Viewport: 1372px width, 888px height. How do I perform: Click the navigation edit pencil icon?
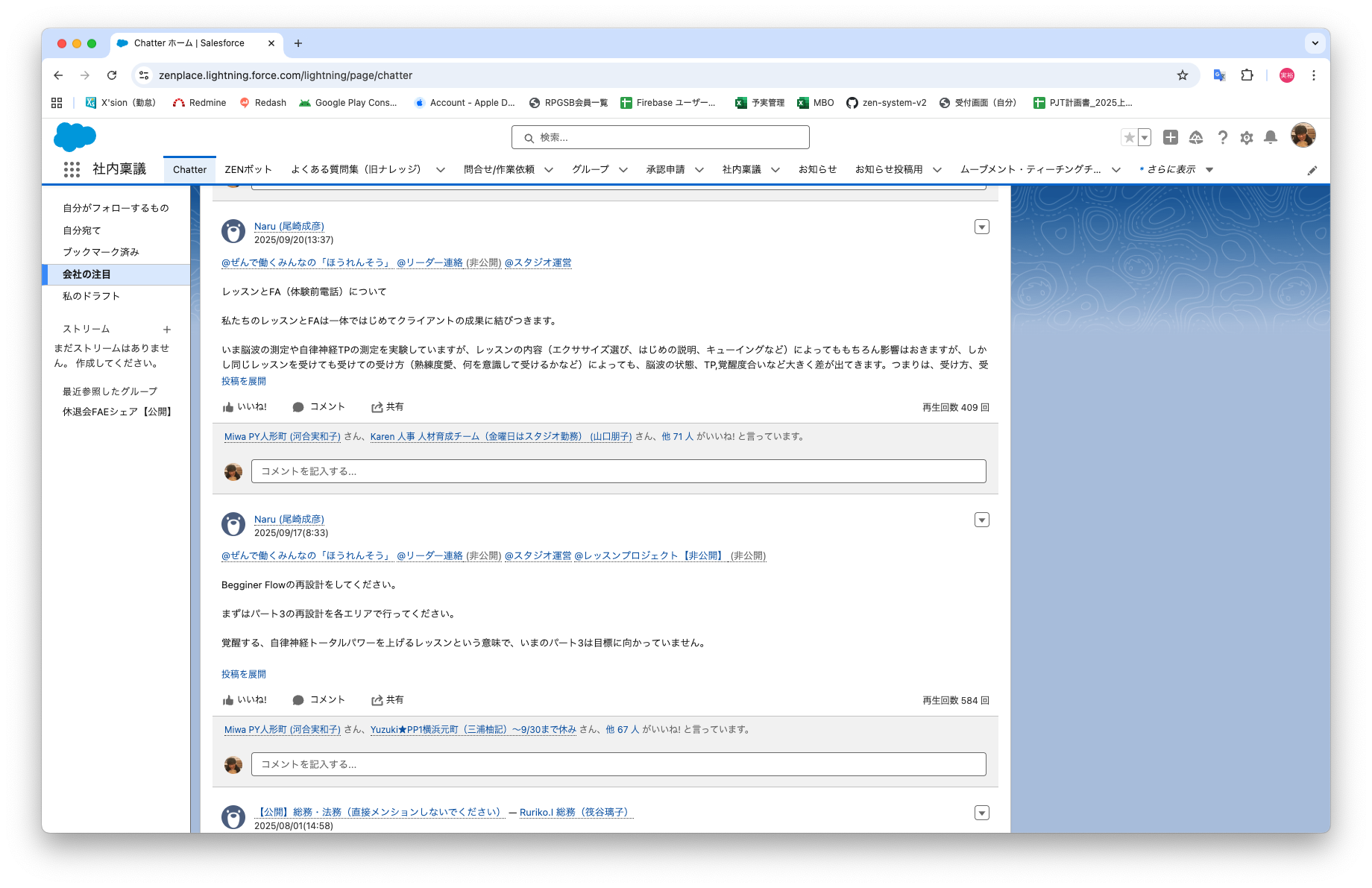click(x=1312, y=171)
